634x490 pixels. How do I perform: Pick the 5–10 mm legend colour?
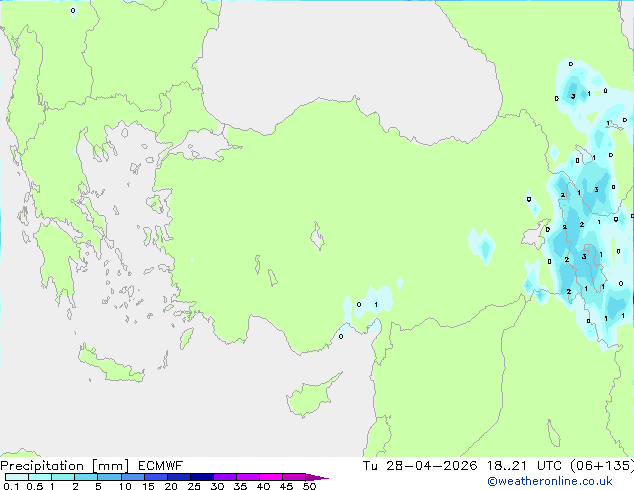pos(109,477)
